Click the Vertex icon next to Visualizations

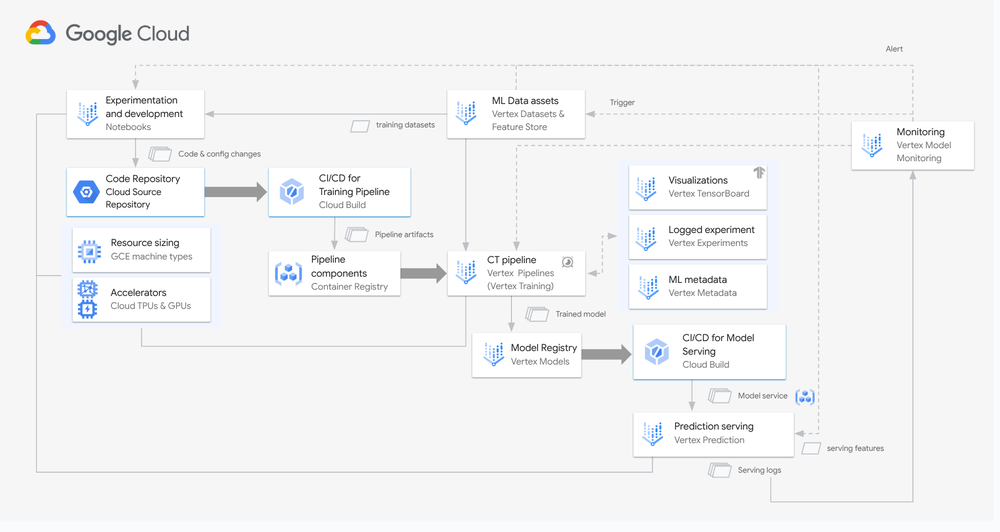tap(646, 189)
